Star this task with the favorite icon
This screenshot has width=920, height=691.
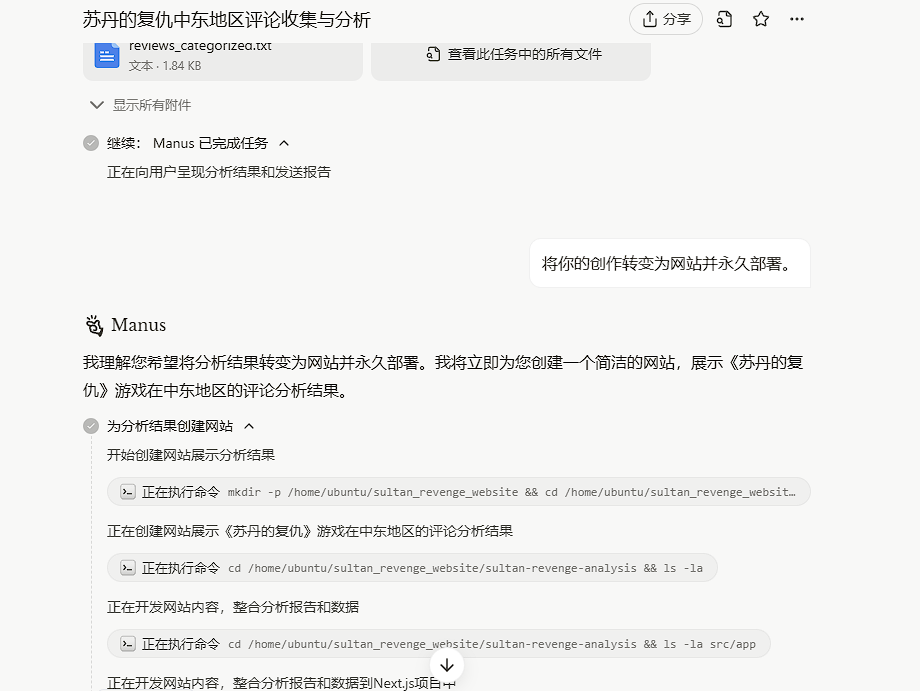click(761, 19)
